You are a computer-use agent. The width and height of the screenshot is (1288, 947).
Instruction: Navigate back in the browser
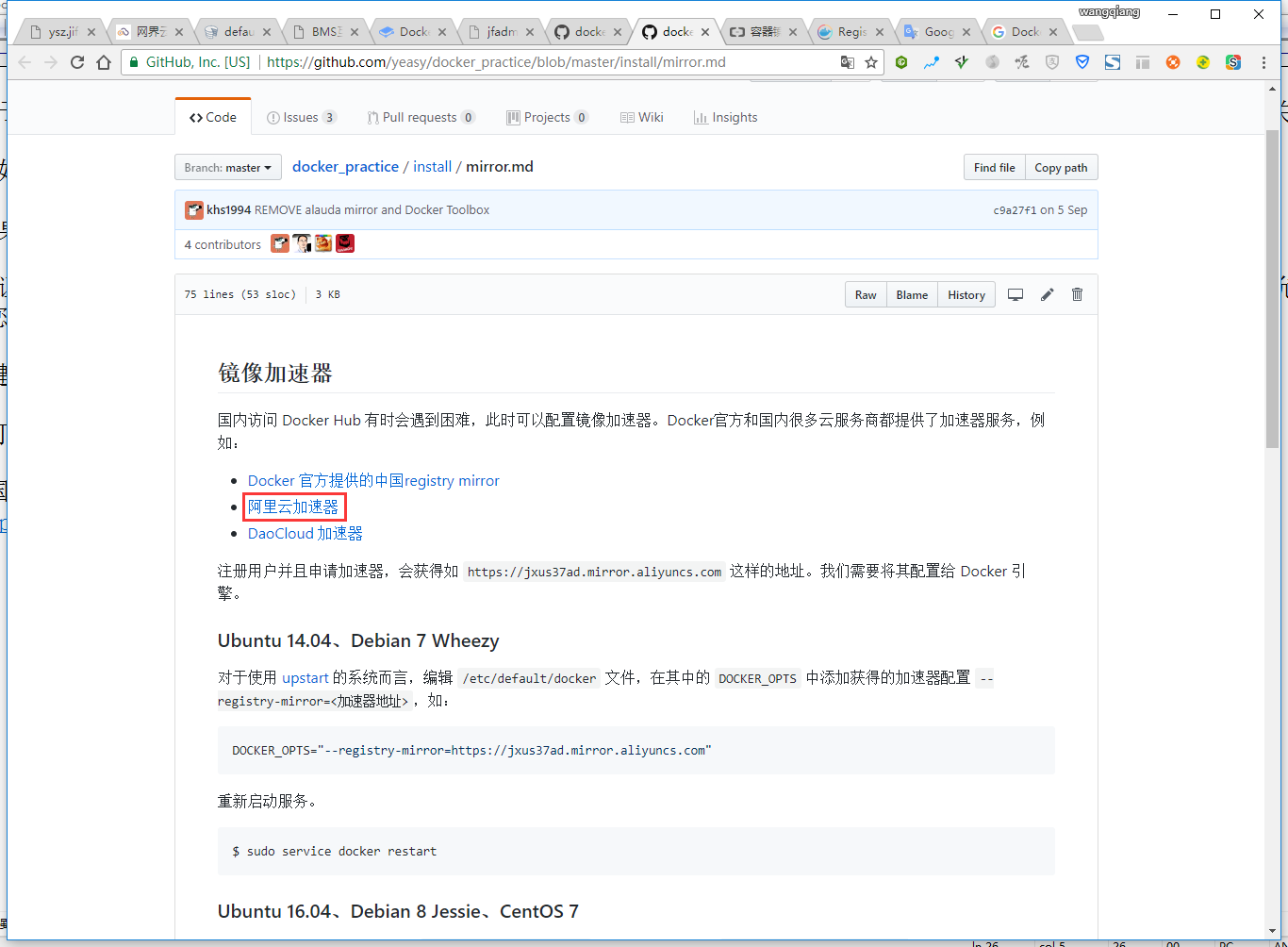[25, 62]
